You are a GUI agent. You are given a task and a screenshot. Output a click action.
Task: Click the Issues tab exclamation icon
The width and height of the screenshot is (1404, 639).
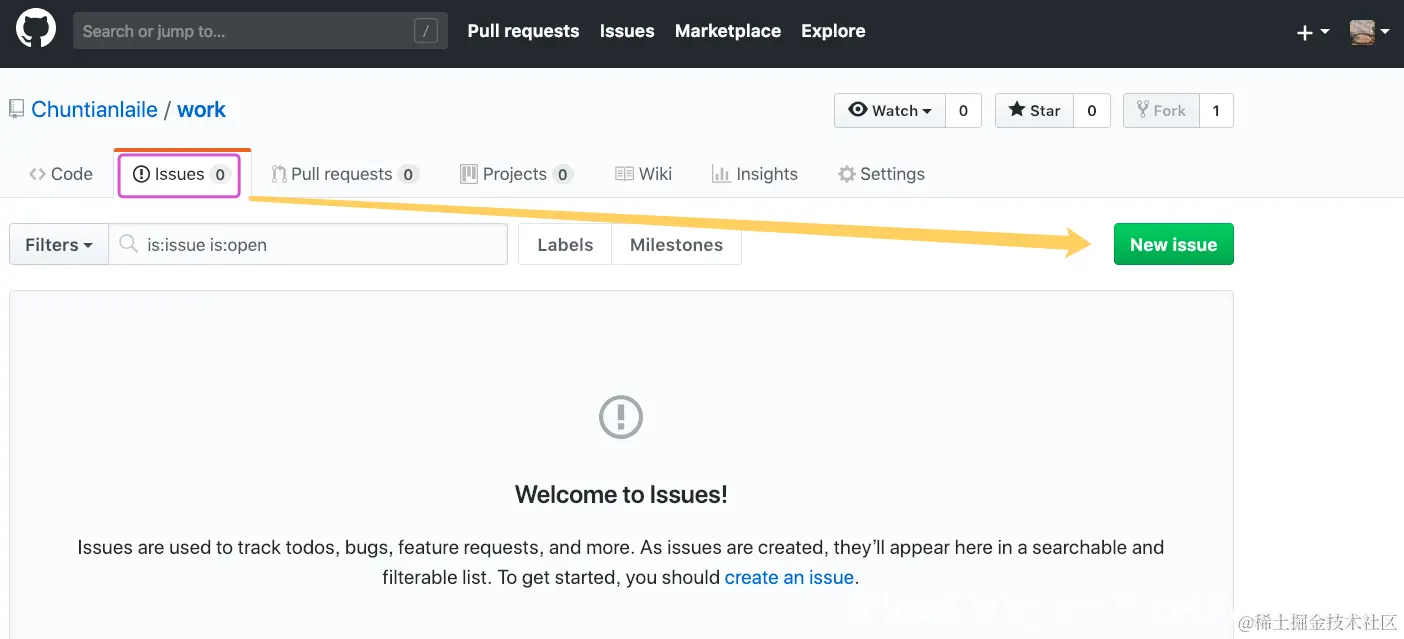pyautogui.click(x=141, y=174)
